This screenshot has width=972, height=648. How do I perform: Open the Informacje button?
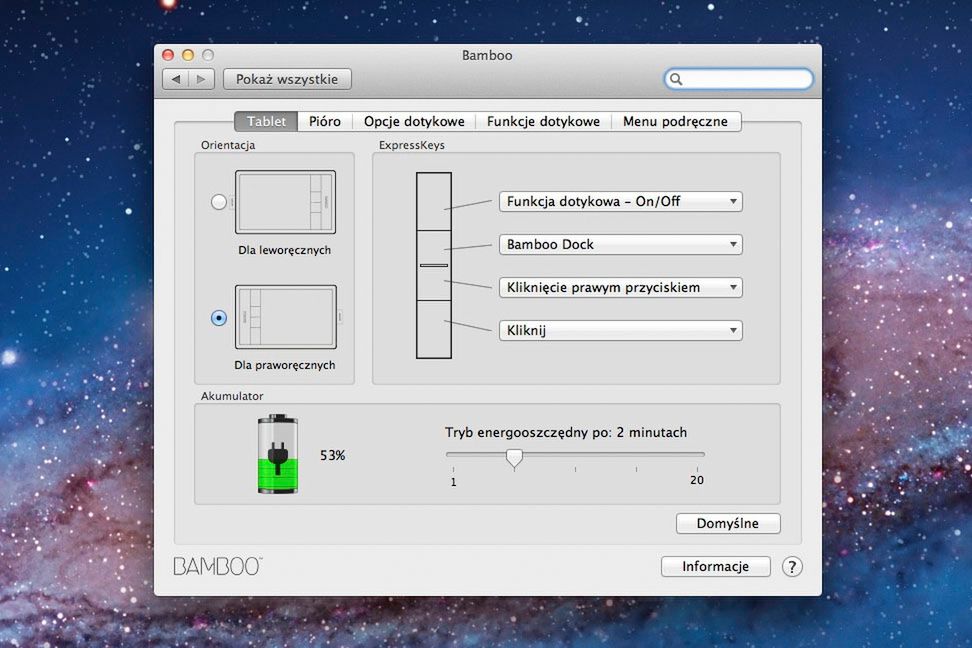click(x=715, y=566)
